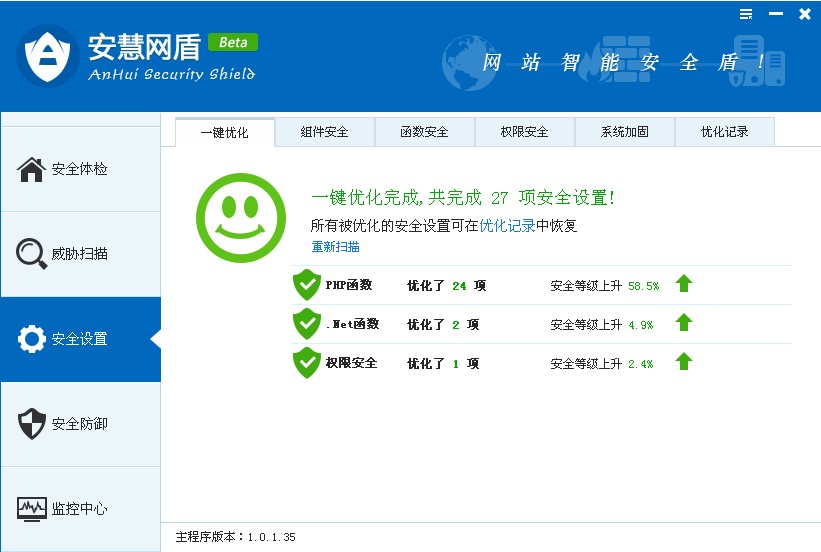Screen dimensions: 821x552
Task: Click the green up arrow for 权限安全 row
Action: 684,362
